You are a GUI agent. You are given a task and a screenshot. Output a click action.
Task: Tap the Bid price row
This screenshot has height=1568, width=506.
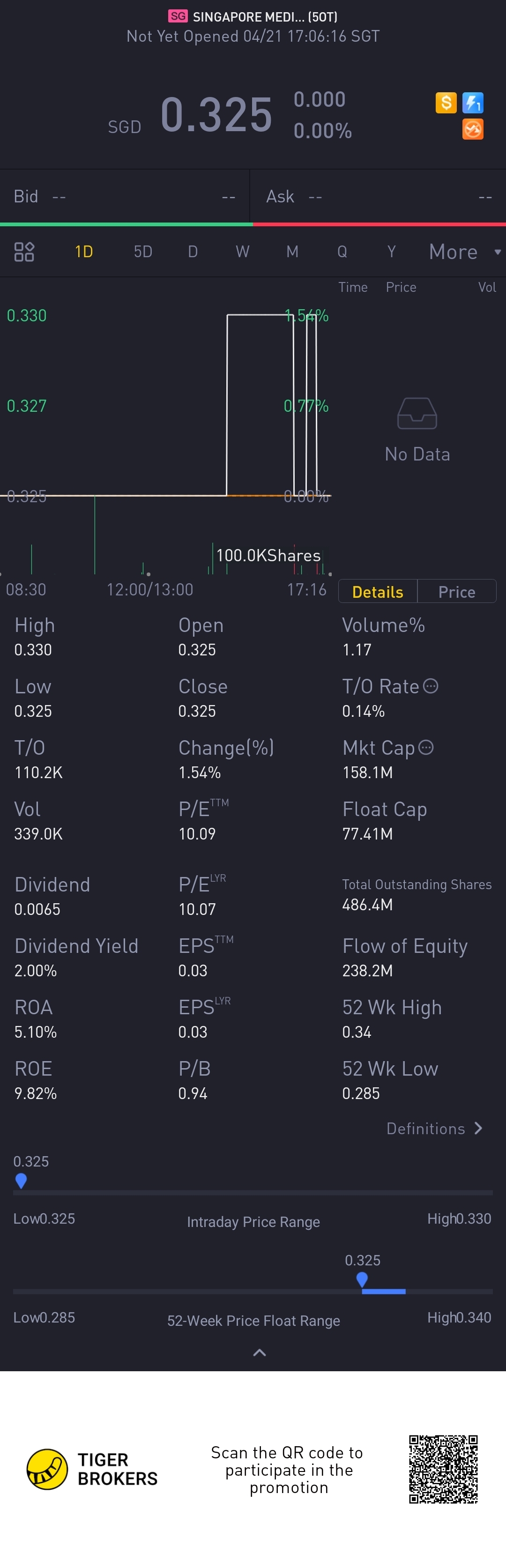[x=124, y=196]
